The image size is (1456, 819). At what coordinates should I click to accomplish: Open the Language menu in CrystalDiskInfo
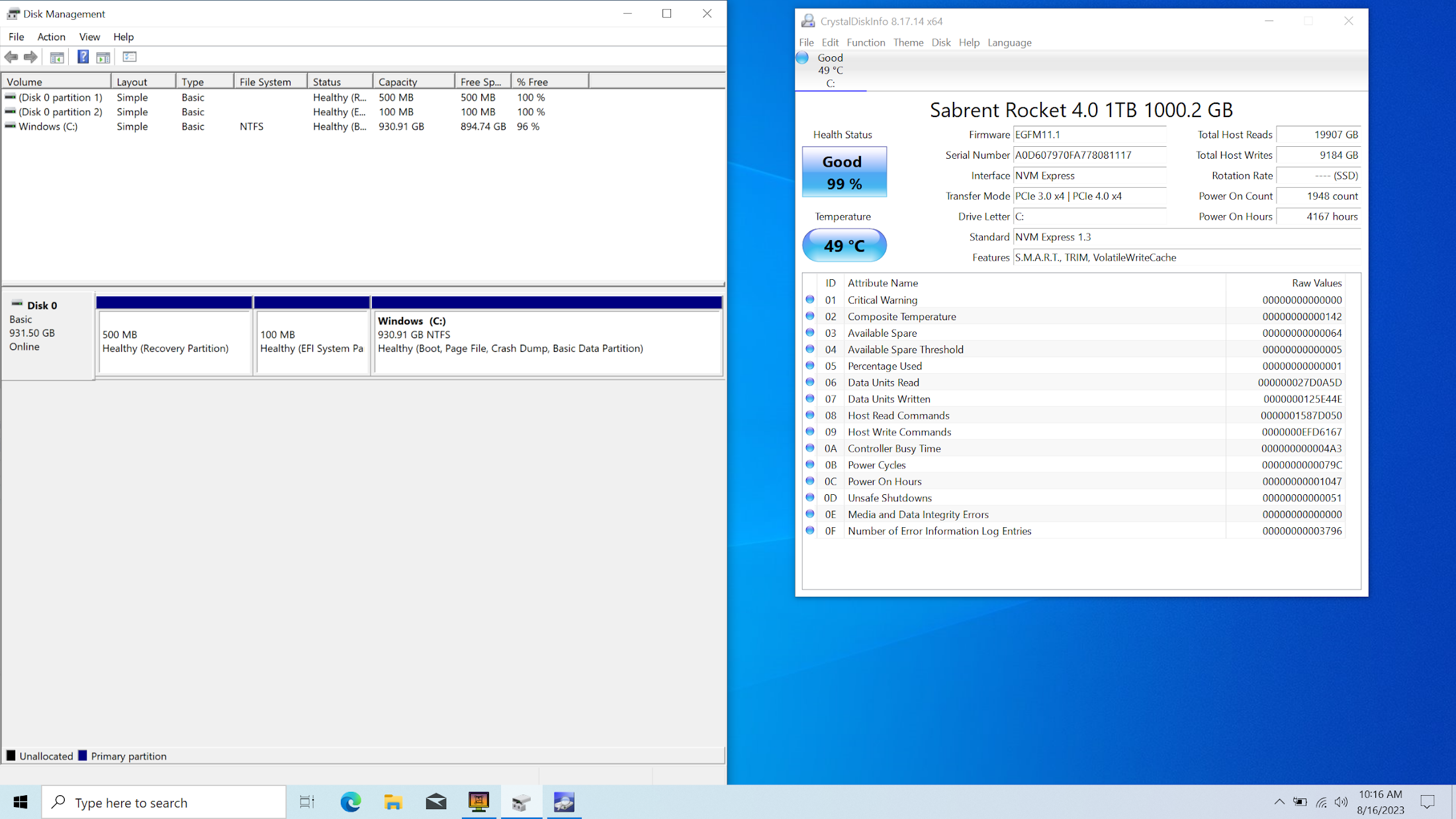click(1009, 42)
